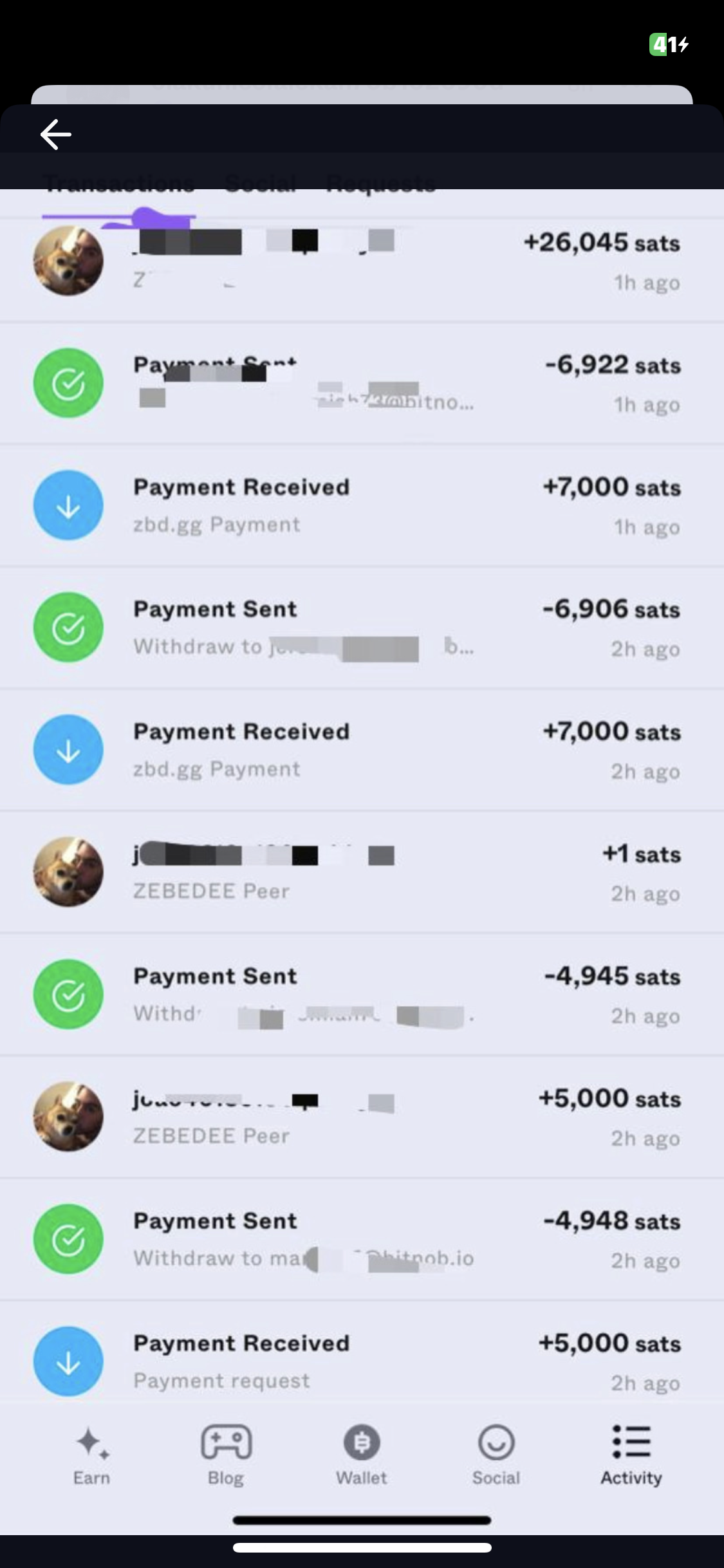Viewport: 724px width, 1568px height.
Task: Open the -4,948 sats Payment Sent entry
Action: tap(360, 1239)
